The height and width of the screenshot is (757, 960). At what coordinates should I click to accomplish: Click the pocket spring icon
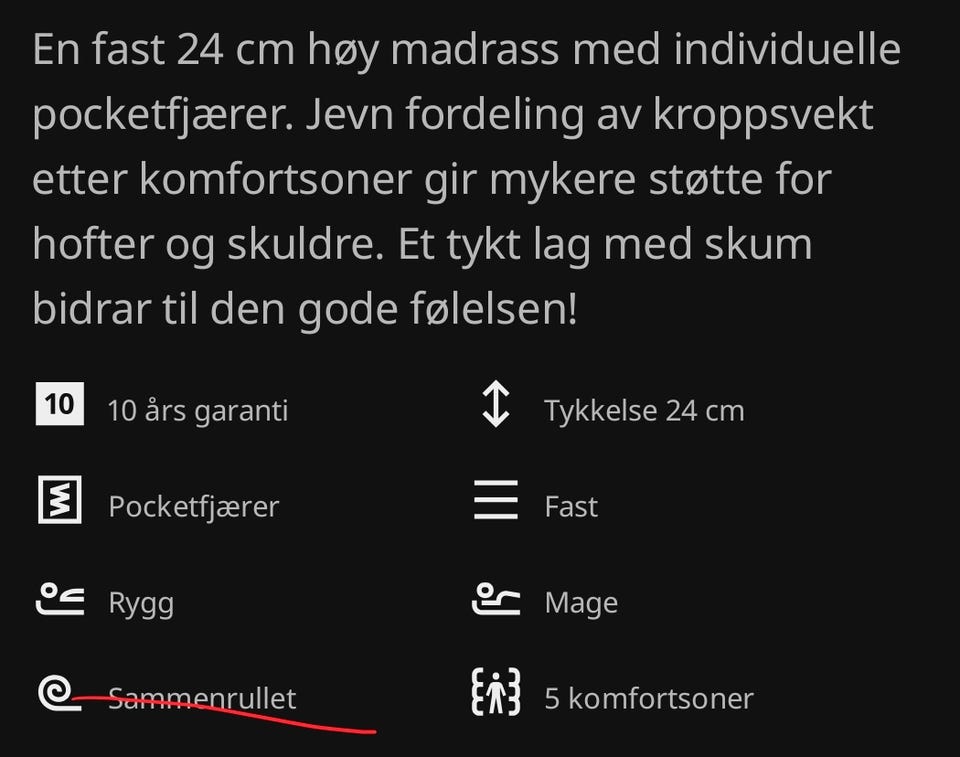pyautogui.click(x=59, y=500)
